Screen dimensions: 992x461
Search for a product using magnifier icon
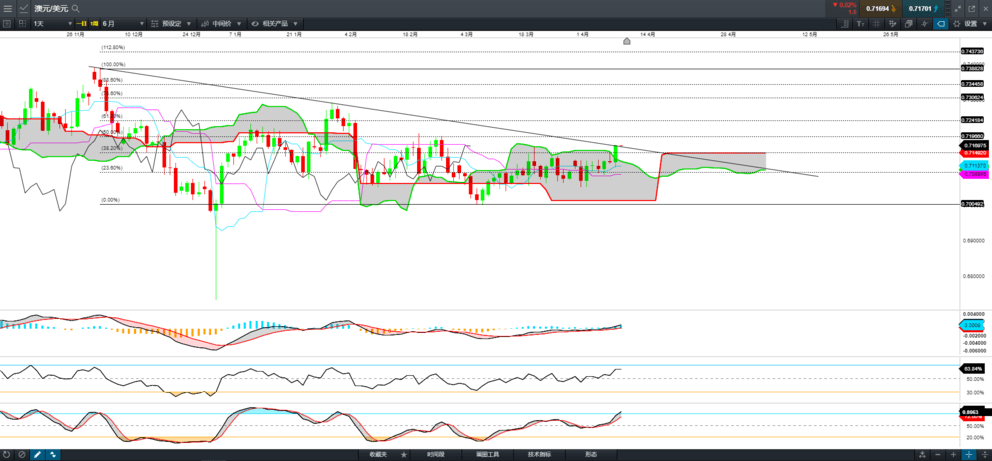(x=76, y=9)
